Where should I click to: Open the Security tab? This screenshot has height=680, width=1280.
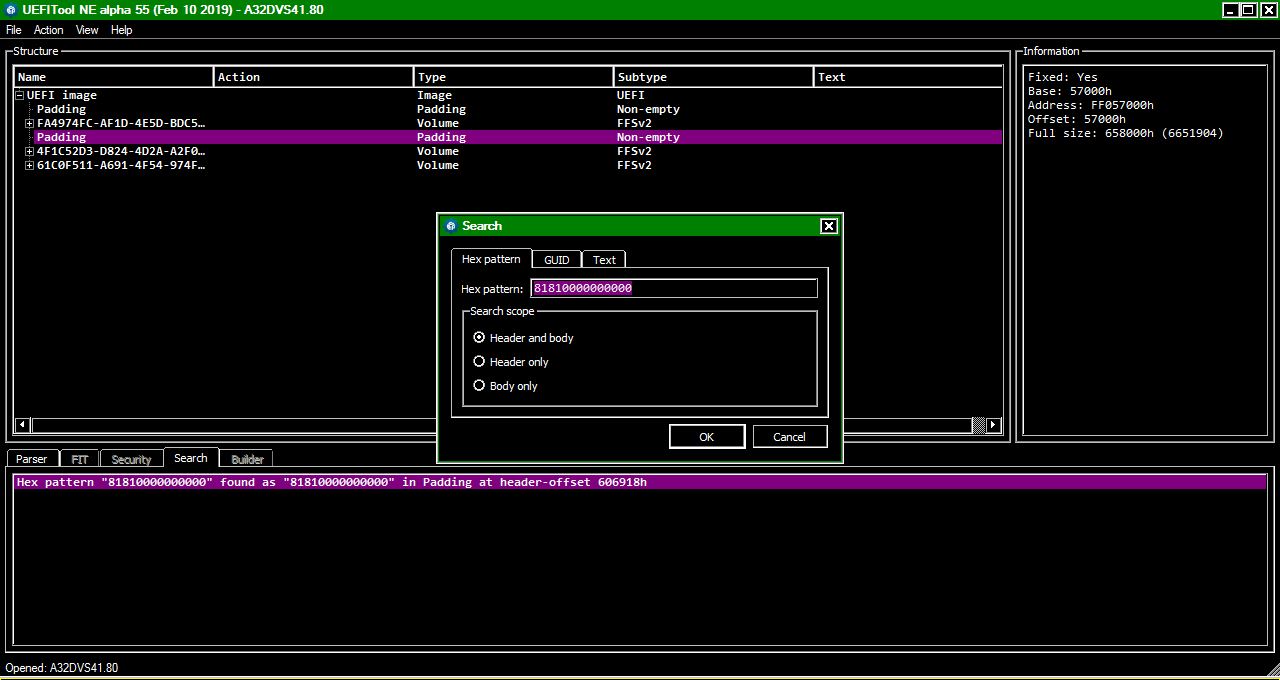point(131,459)
